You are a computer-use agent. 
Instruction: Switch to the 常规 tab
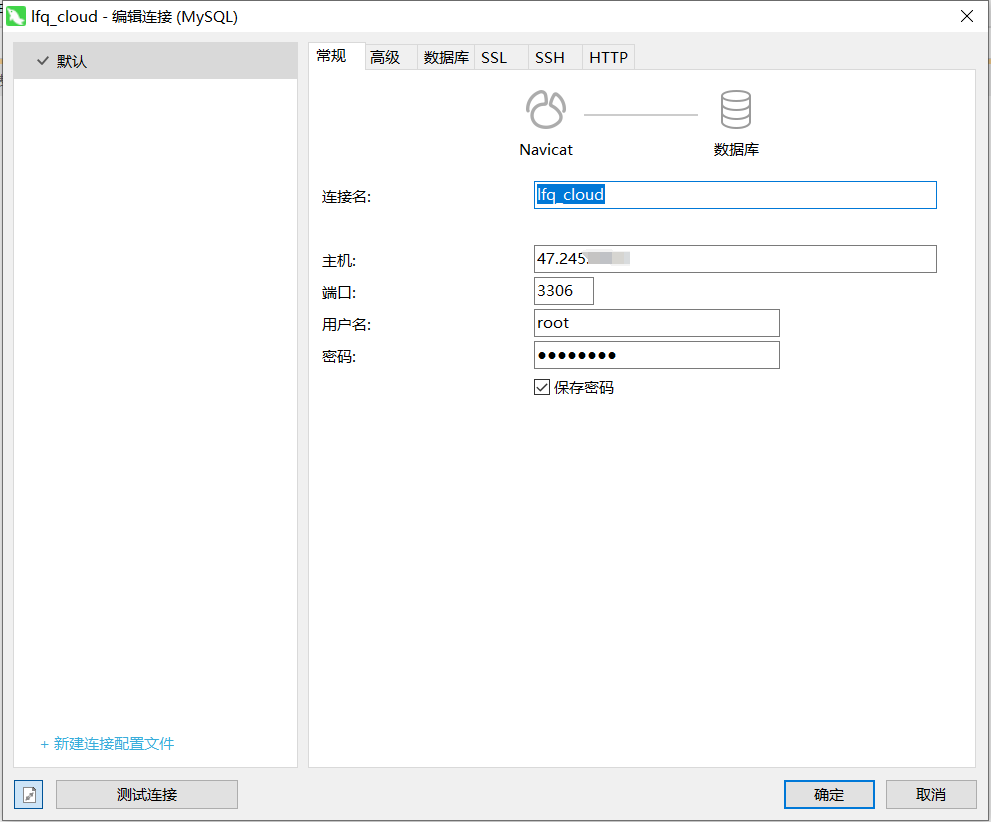click(x=337, y=56)
